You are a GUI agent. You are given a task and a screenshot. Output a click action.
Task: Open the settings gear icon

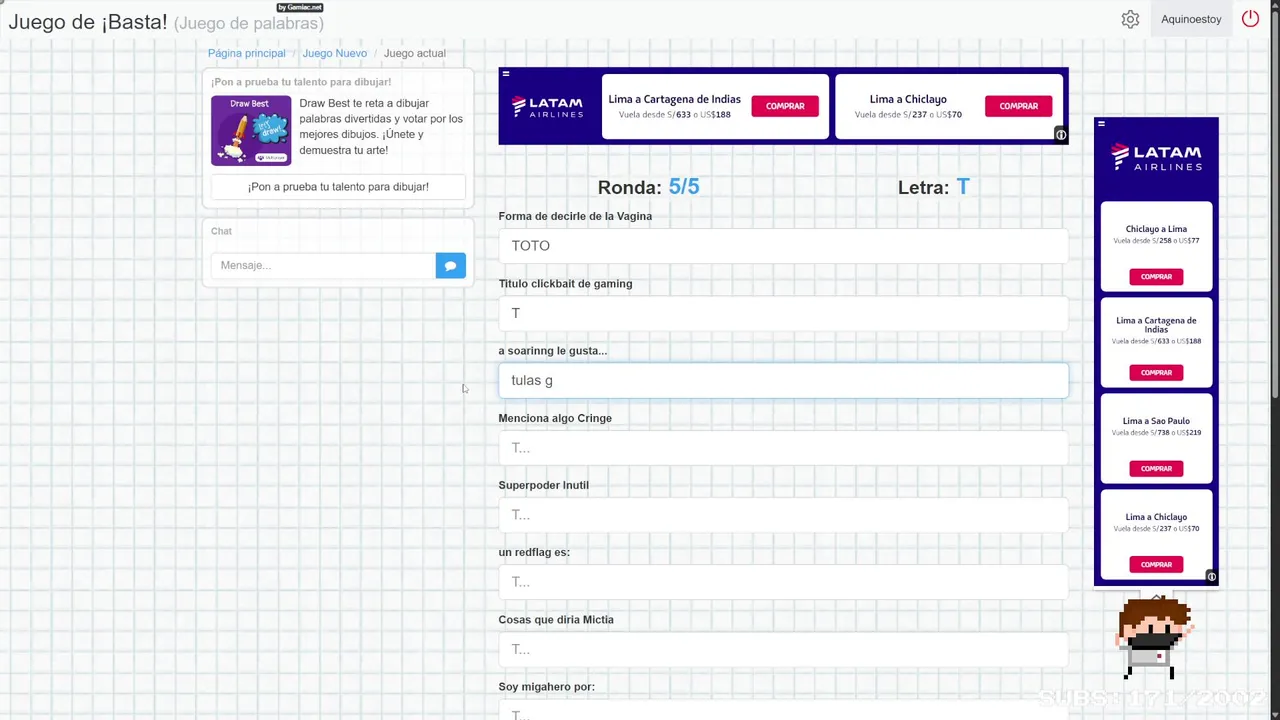click(1130, 19)
